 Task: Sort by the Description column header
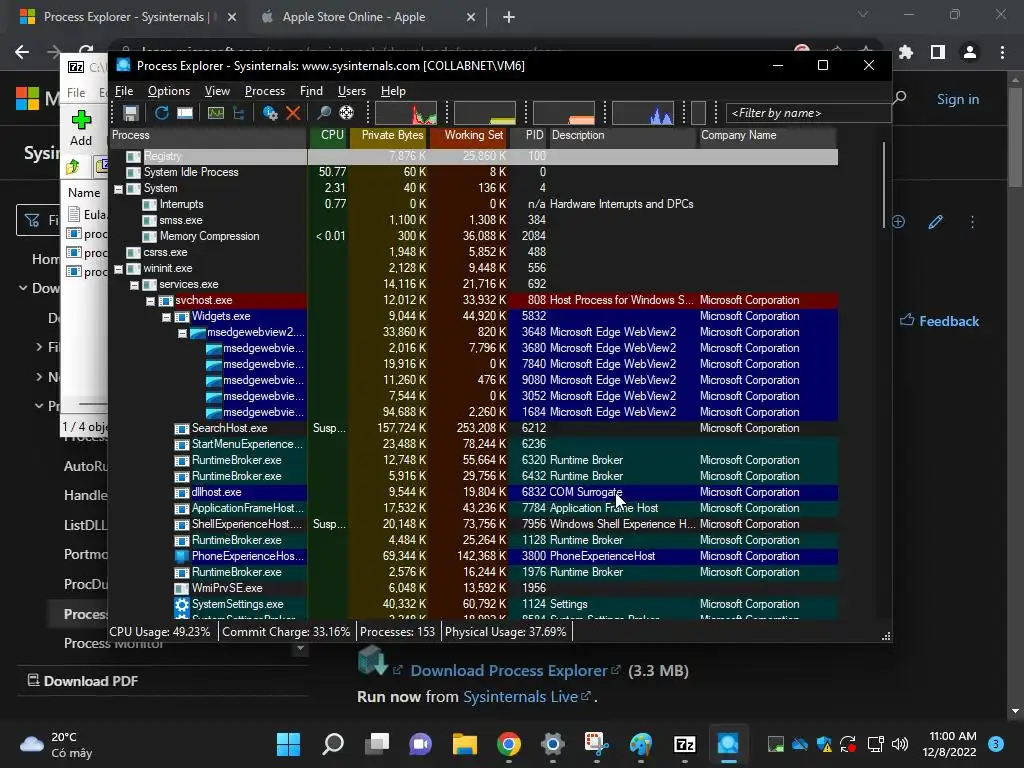(x=622, y=135)
